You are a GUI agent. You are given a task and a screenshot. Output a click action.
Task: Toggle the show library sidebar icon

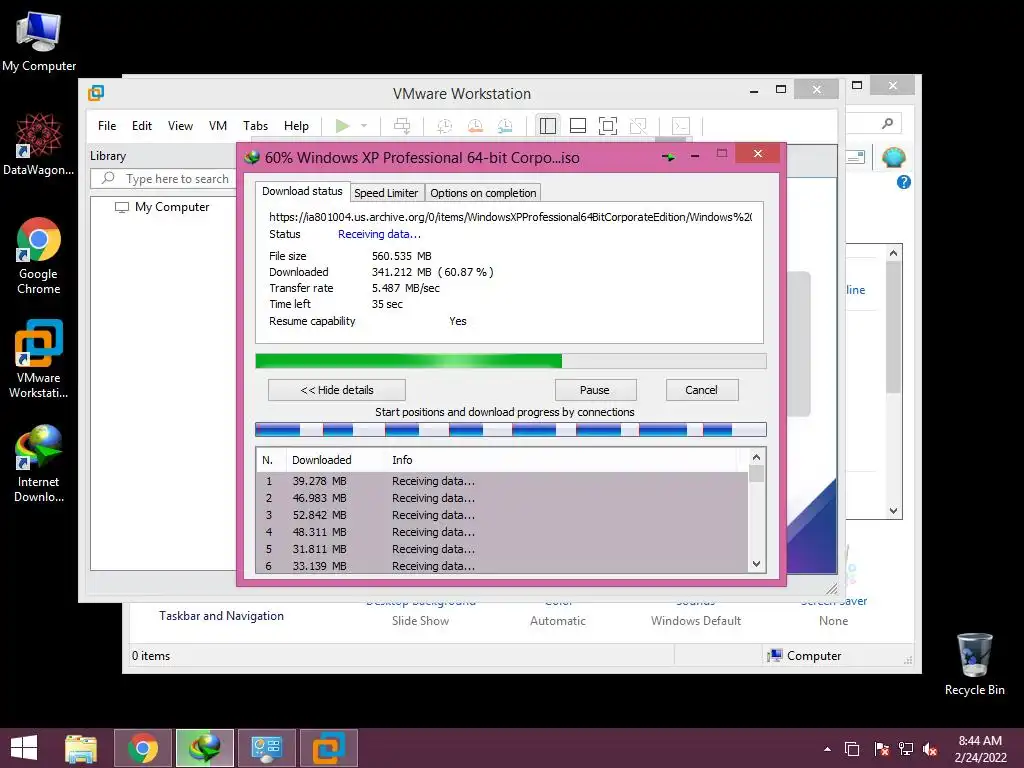[x=547, y=125]
